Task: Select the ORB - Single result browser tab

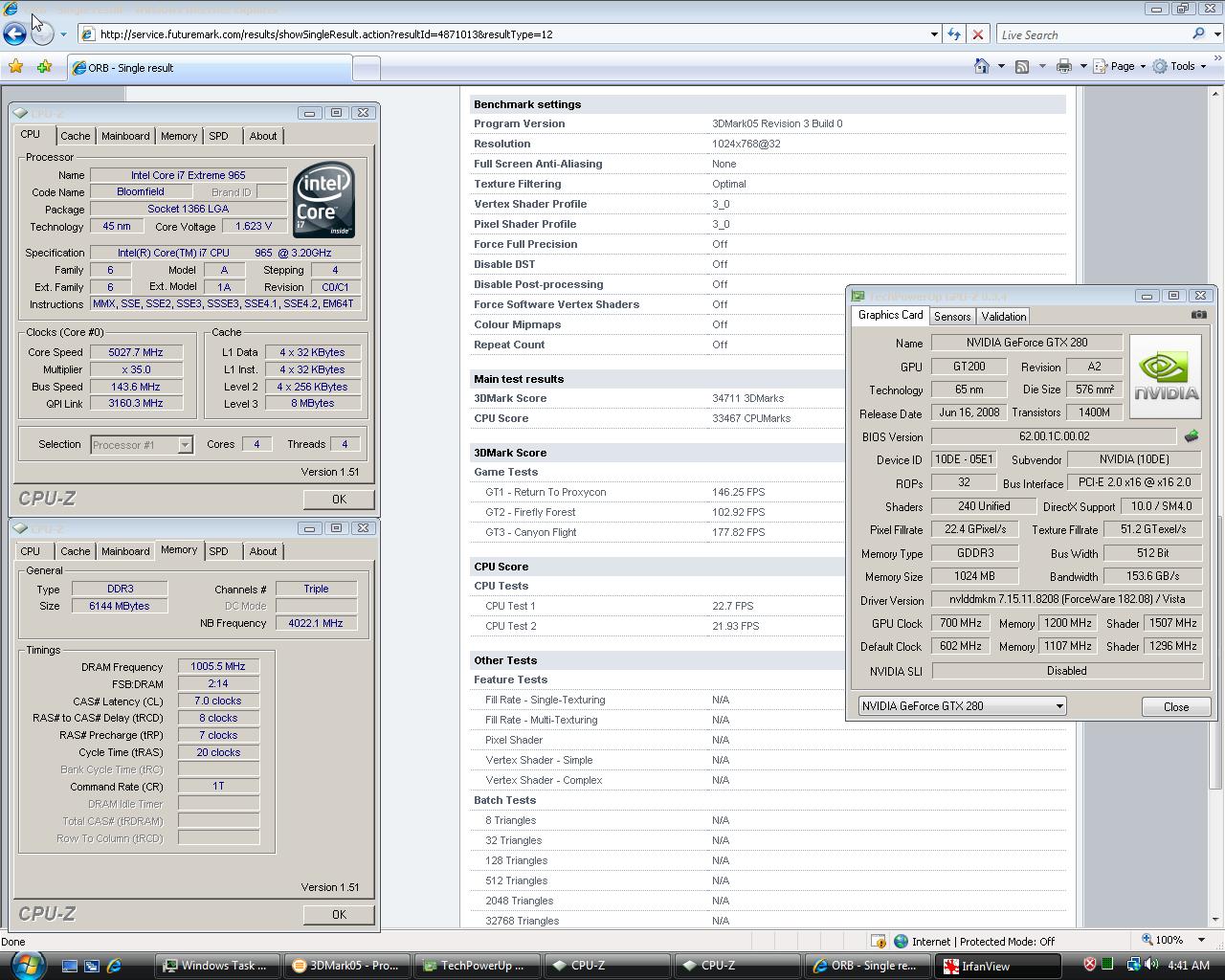Action: tap(208, 68)
